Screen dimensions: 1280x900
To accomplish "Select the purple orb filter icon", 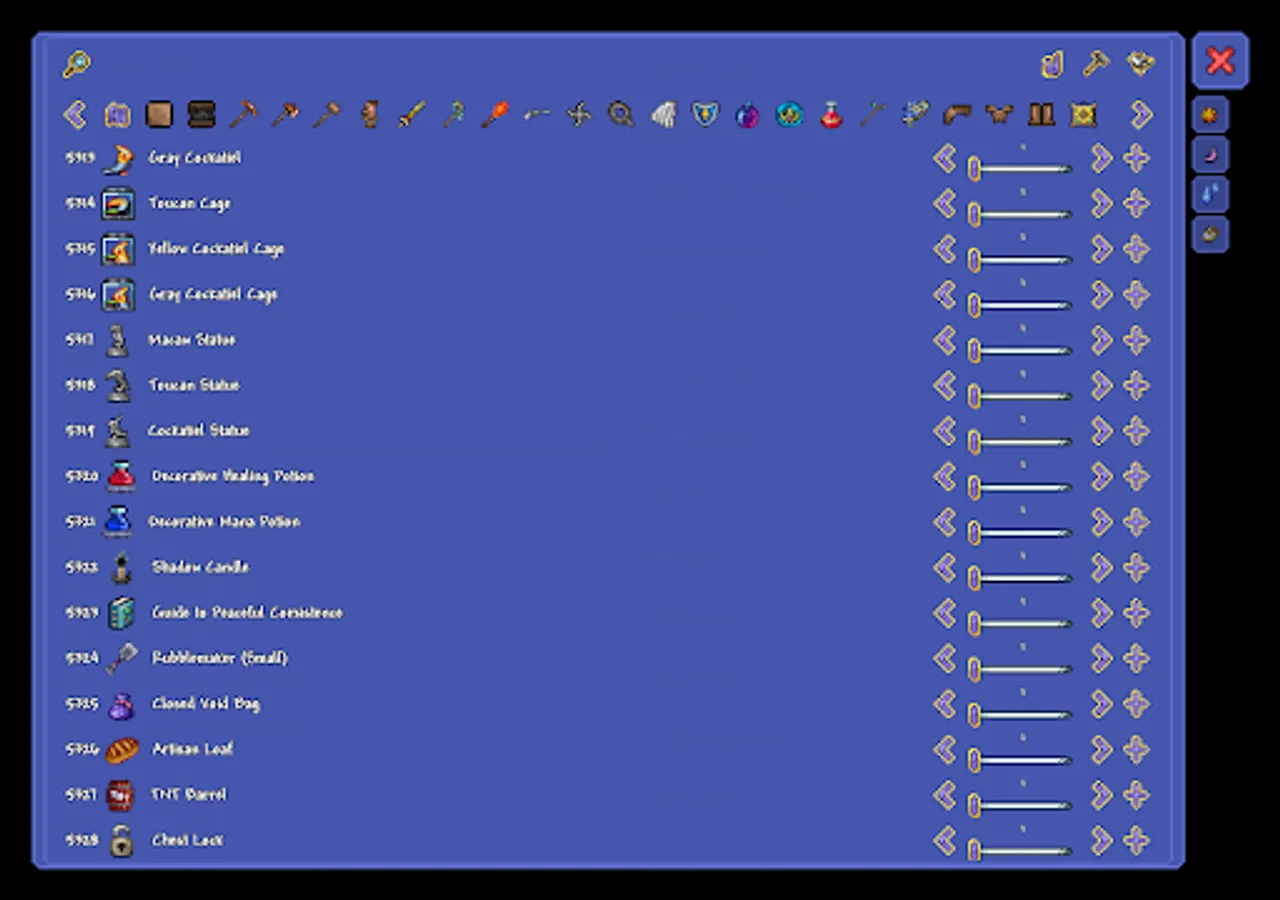I will tap(747, 114).
